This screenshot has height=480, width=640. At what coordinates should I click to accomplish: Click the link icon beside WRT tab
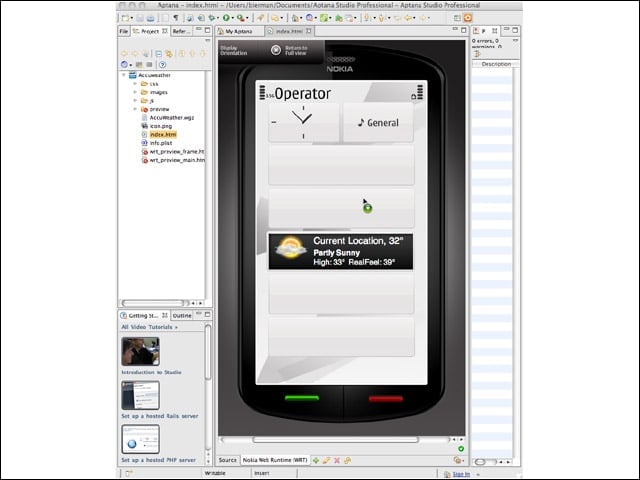(347, 460)
